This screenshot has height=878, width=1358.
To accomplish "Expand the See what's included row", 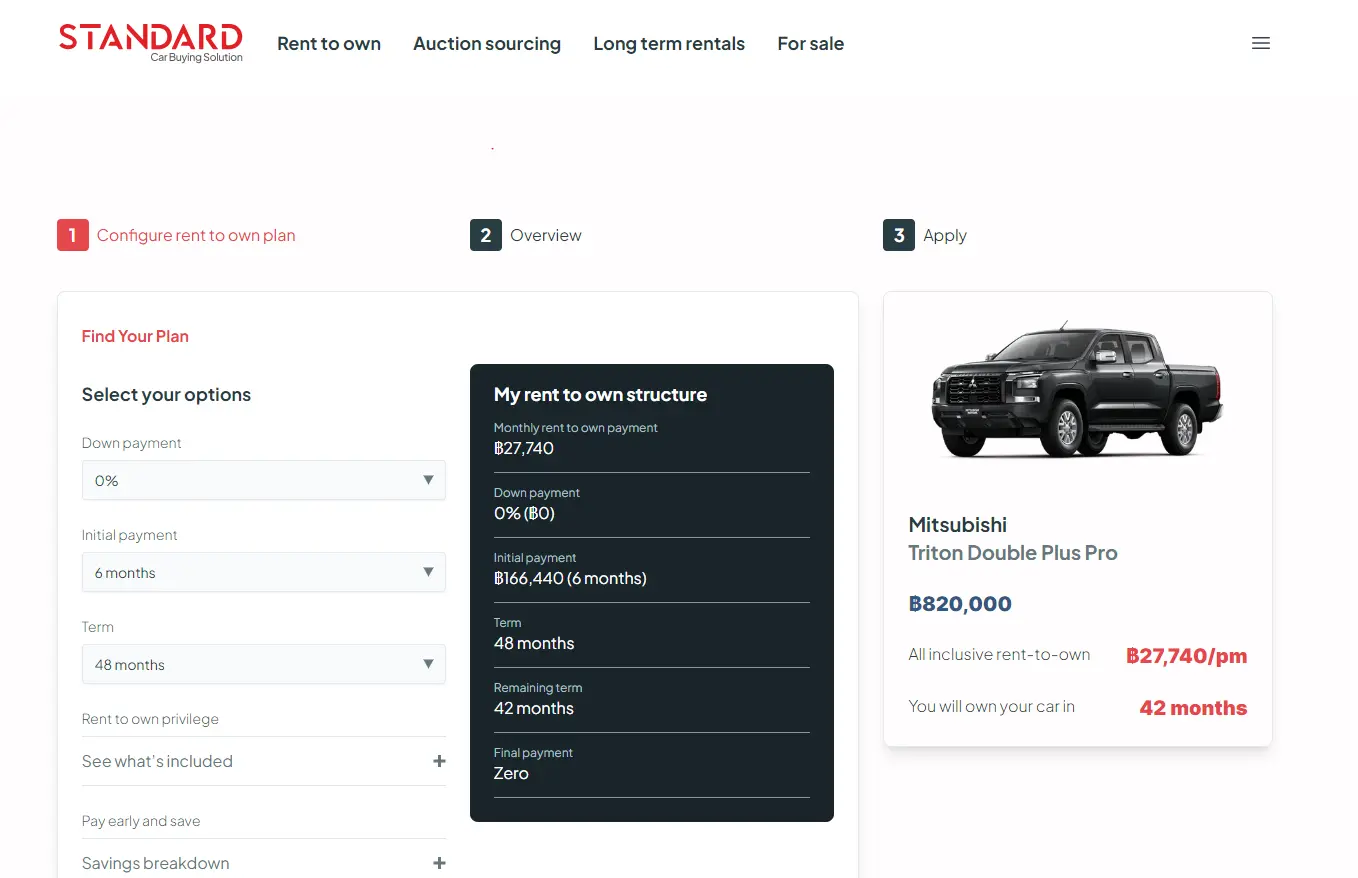I will [x=264, y=761].
